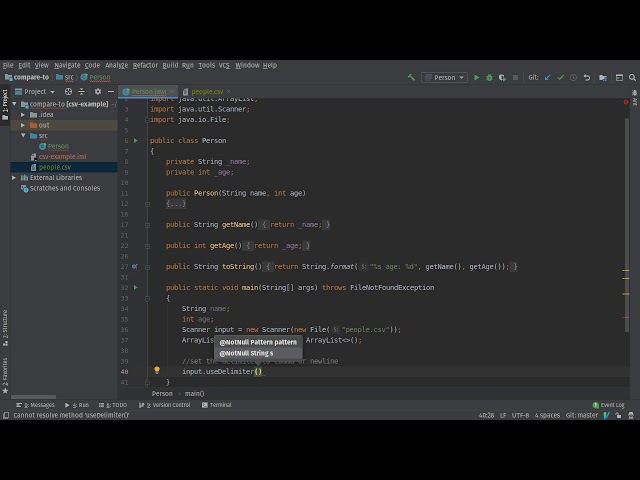Click the inspector hector icon in the status bar
Screen dimensions: 640x480
click(x=631, y=416)
